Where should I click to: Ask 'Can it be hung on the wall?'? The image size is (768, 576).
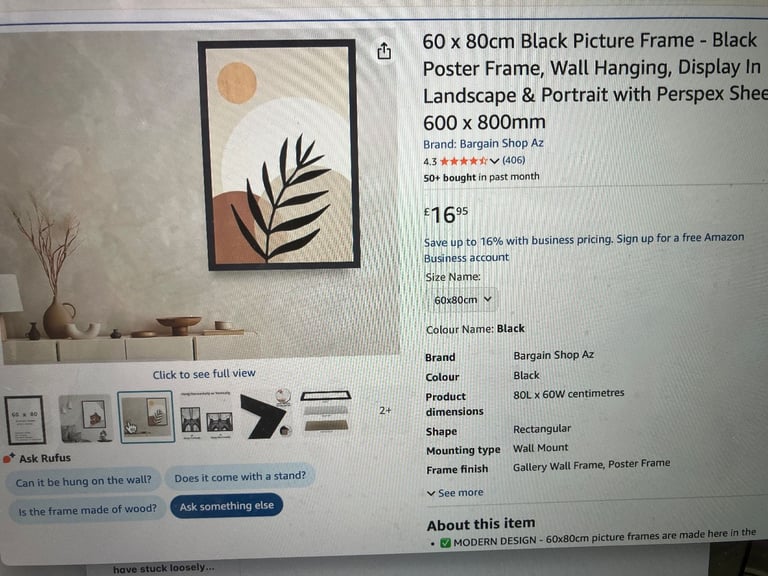83,481
